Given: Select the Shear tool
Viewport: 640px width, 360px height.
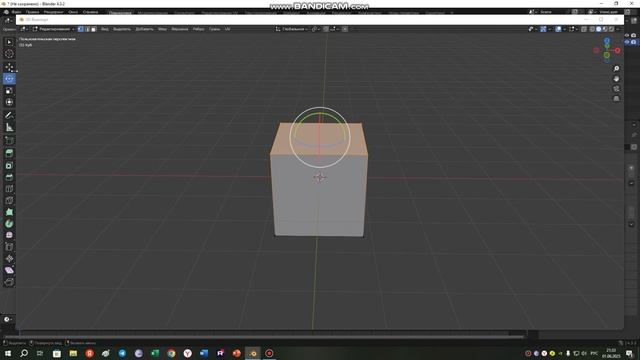Looking at the screenshot, I should [x=9, y=270].
